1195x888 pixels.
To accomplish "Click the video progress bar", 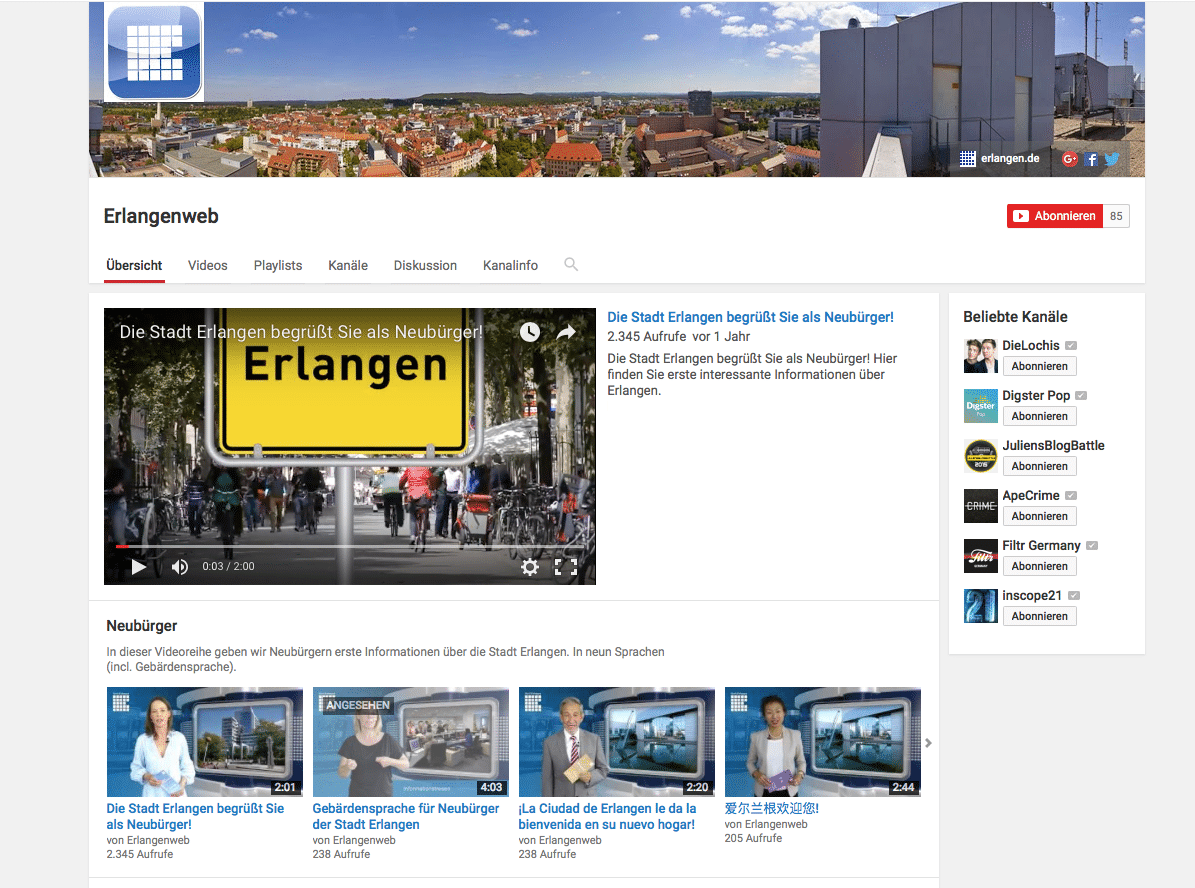I will coord(350,547).
